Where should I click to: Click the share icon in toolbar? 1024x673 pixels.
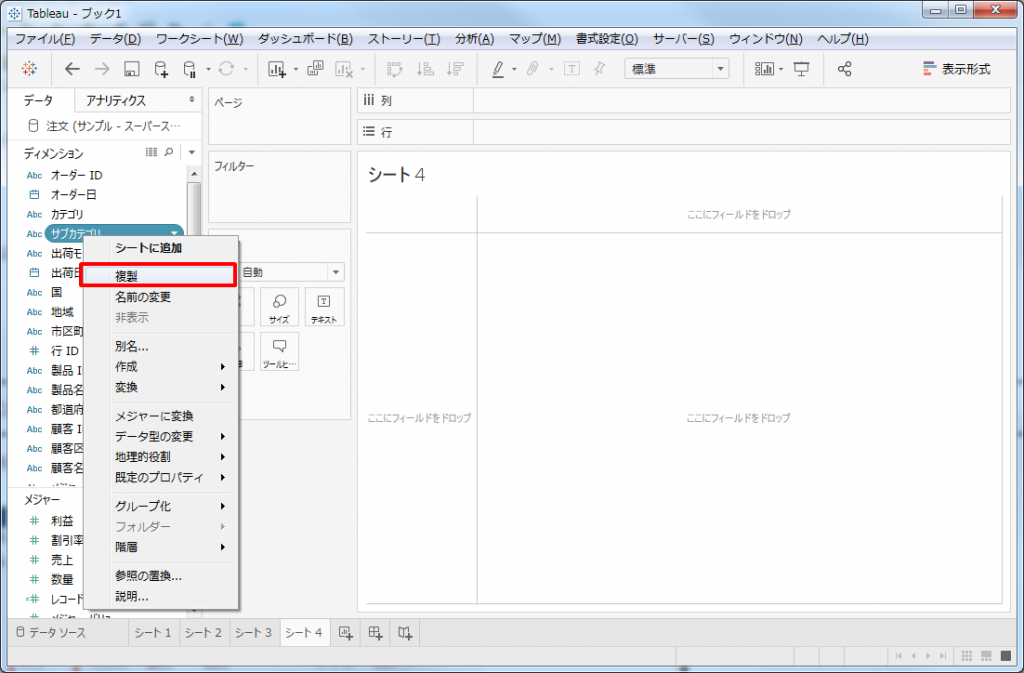(845, 69)
